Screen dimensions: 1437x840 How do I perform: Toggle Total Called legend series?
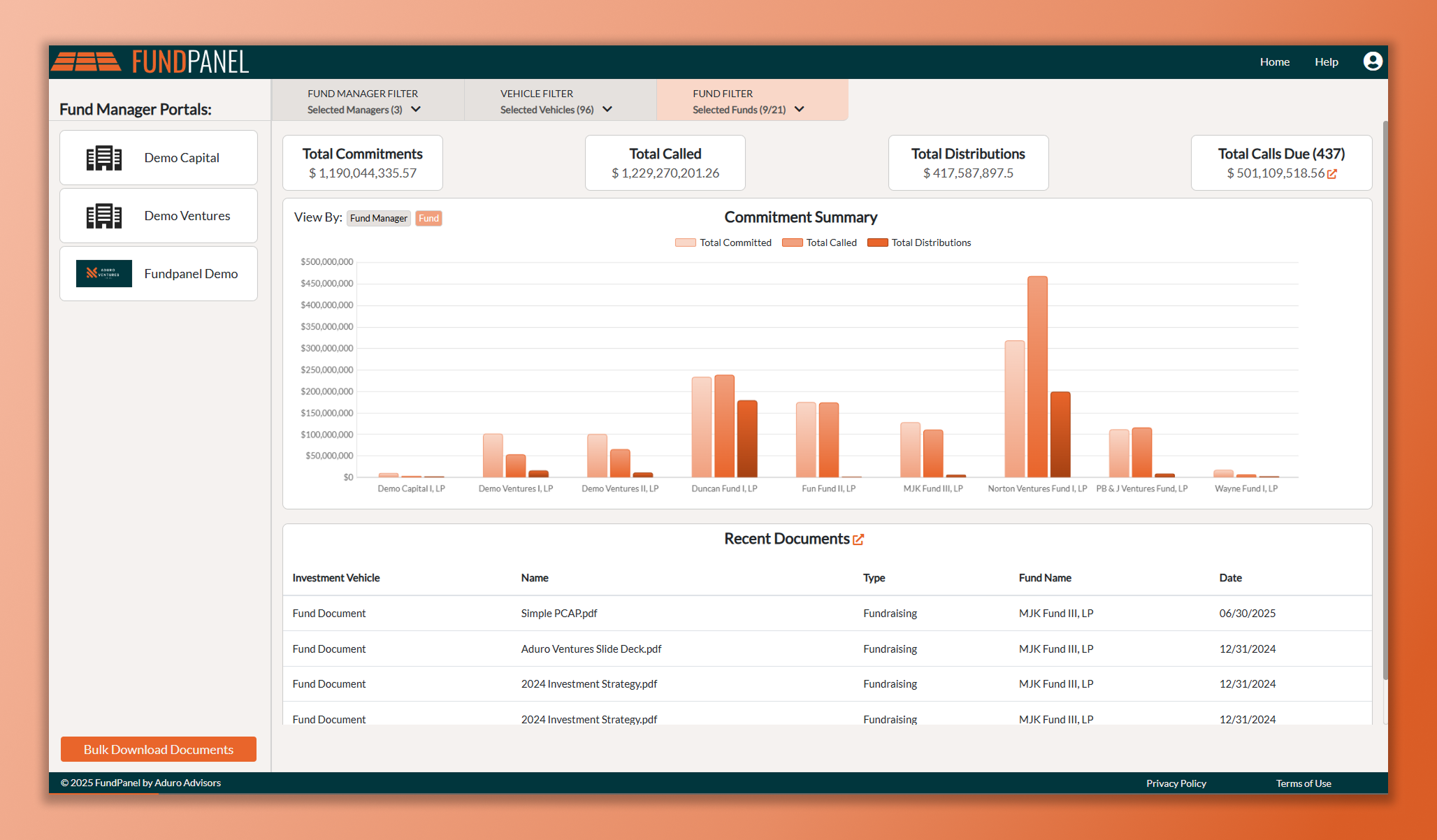(x=819, y=242)
